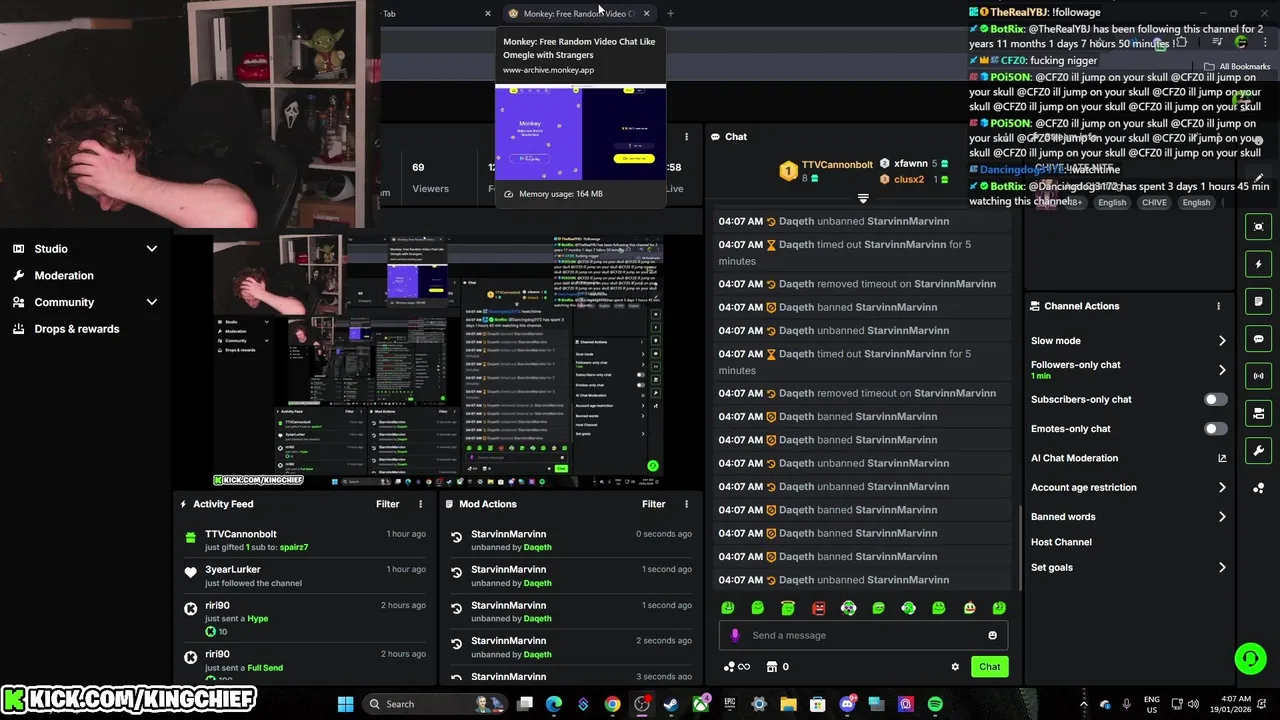The width and height of the screenshot is (1280, 720).
Task: Click the purple microphone in message box
Action: (735, 635)
